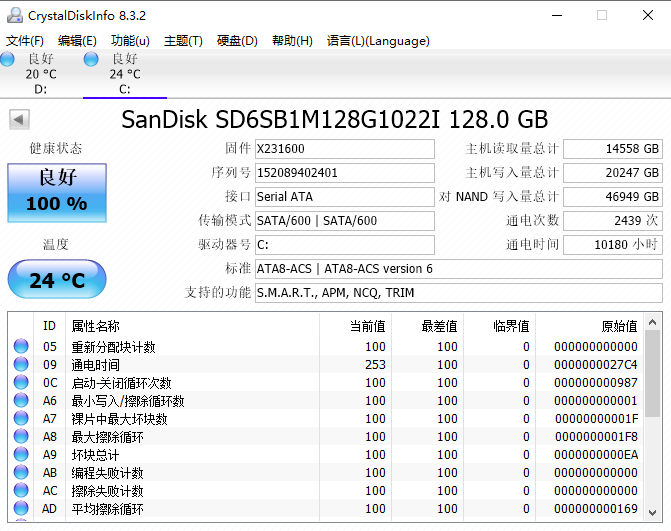Click the 临界值 column header
The height and width of the screenshot is (531, 671).
click(x=499, y=326)
